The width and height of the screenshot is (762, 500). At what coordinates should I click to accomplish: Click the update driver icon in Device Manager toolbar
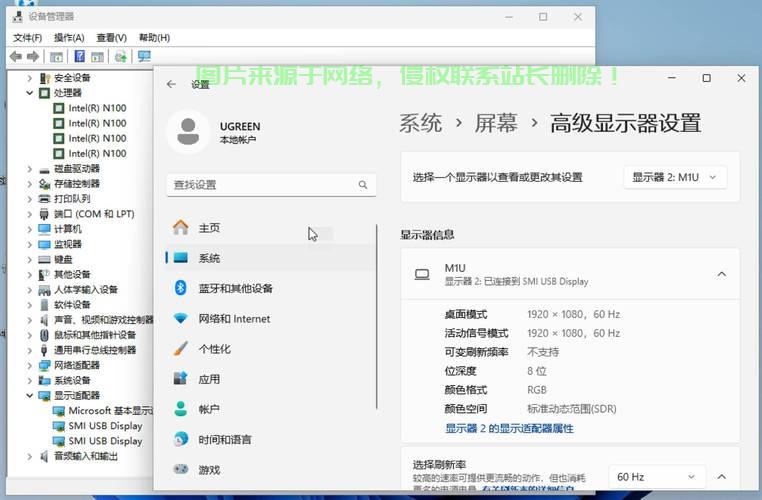point(121,57)
